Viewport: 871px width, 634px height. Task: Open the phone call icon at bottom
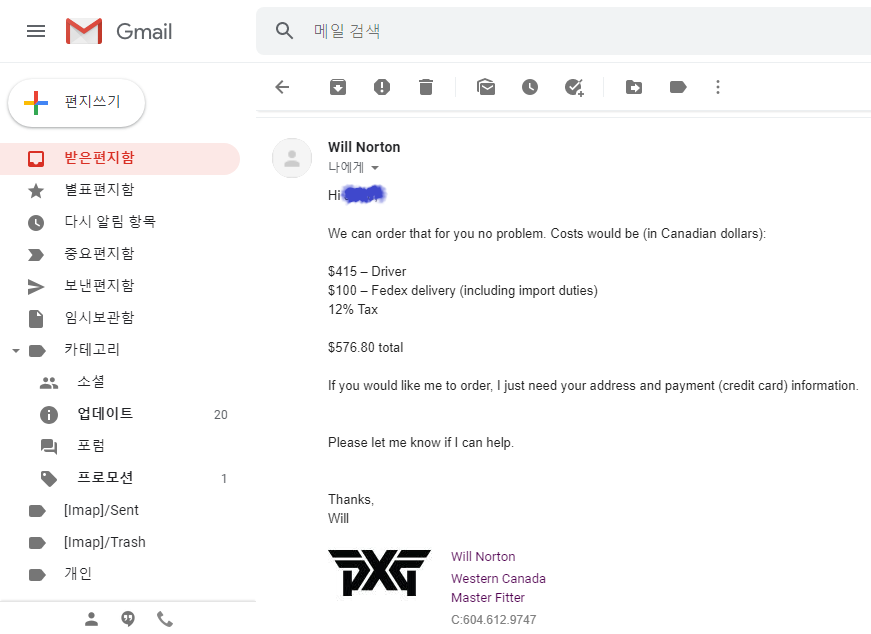coord(164,618)
